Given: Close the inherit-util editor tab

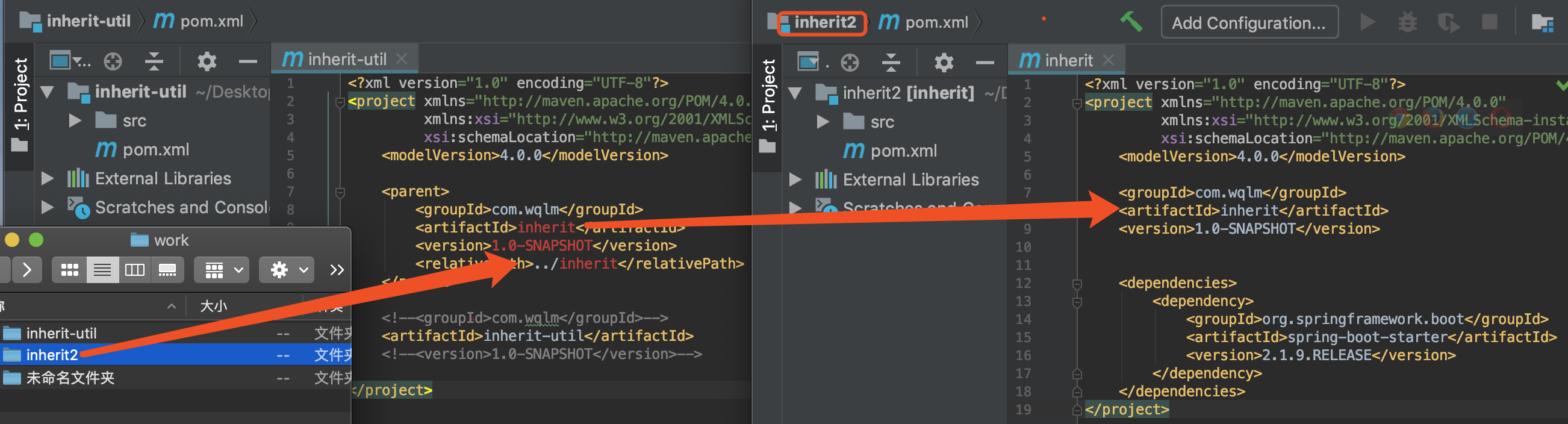Looking at the screenshot, I should tap(402, 59).
